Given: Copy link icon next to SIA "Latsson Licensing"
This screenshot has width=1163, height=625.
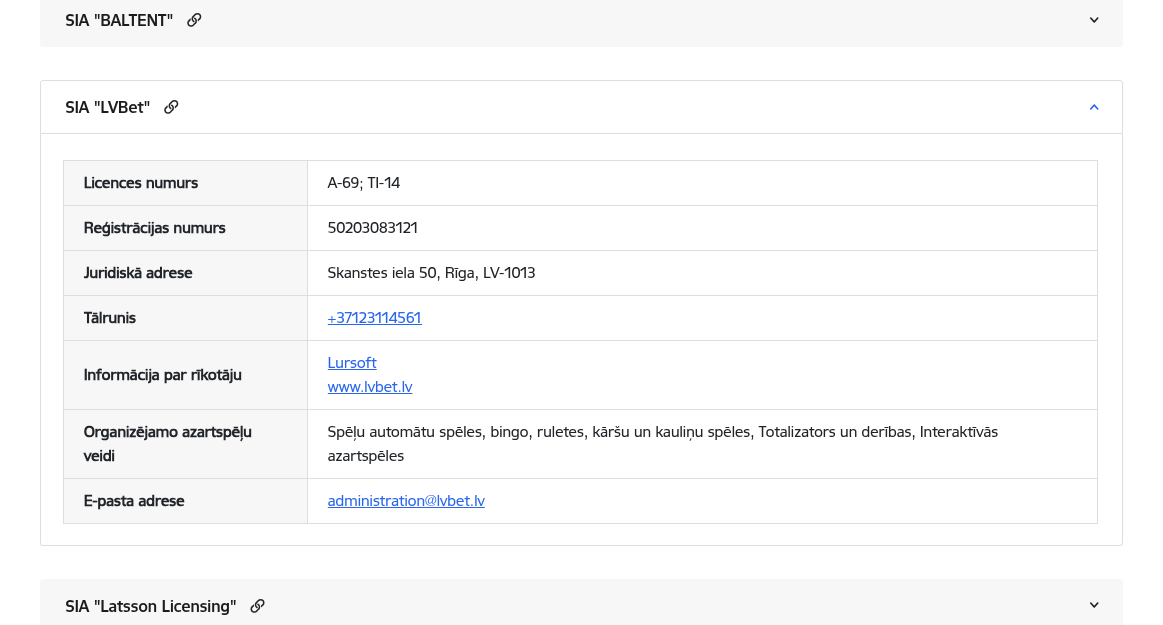Looking at the screenshot, I should pyautogui.click(x=257, y=606).
